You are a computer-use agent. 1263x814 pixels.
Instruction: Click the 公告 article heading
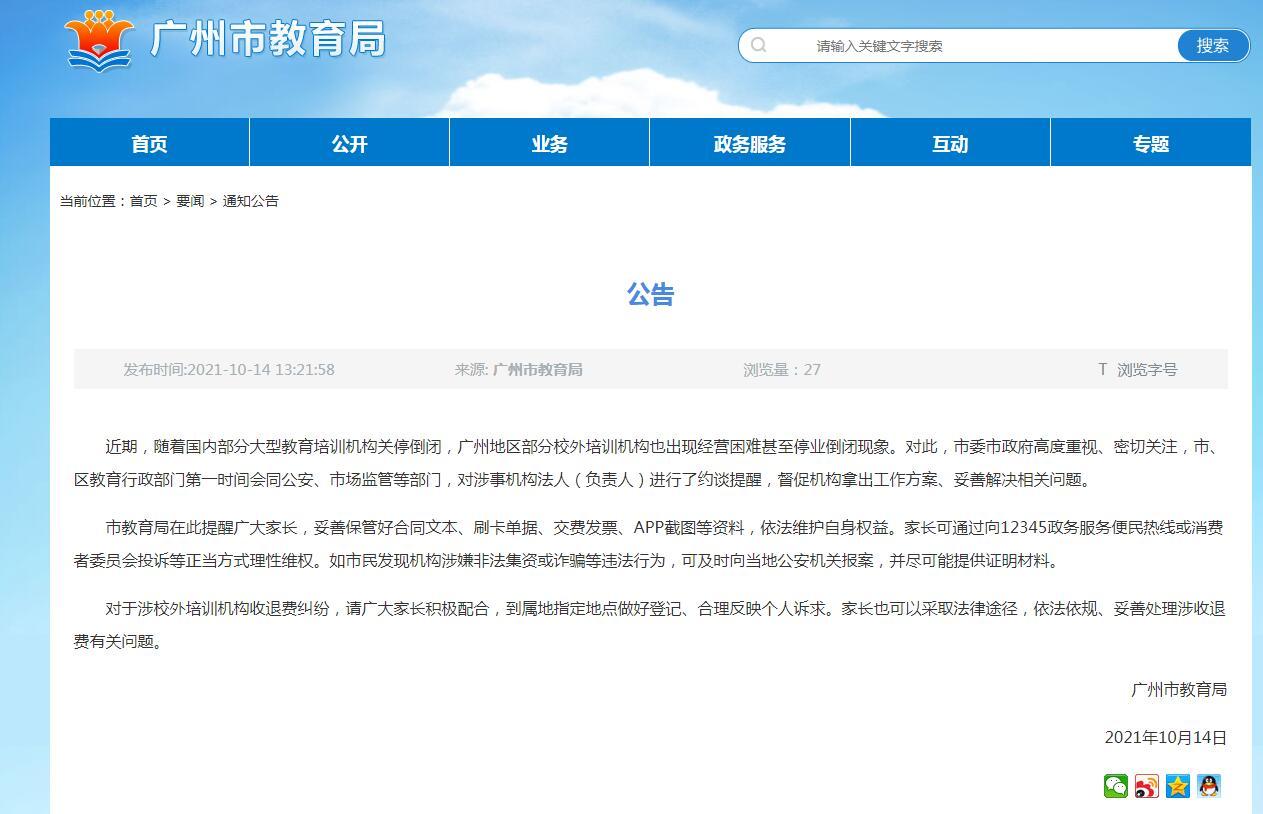coord(651,294)
